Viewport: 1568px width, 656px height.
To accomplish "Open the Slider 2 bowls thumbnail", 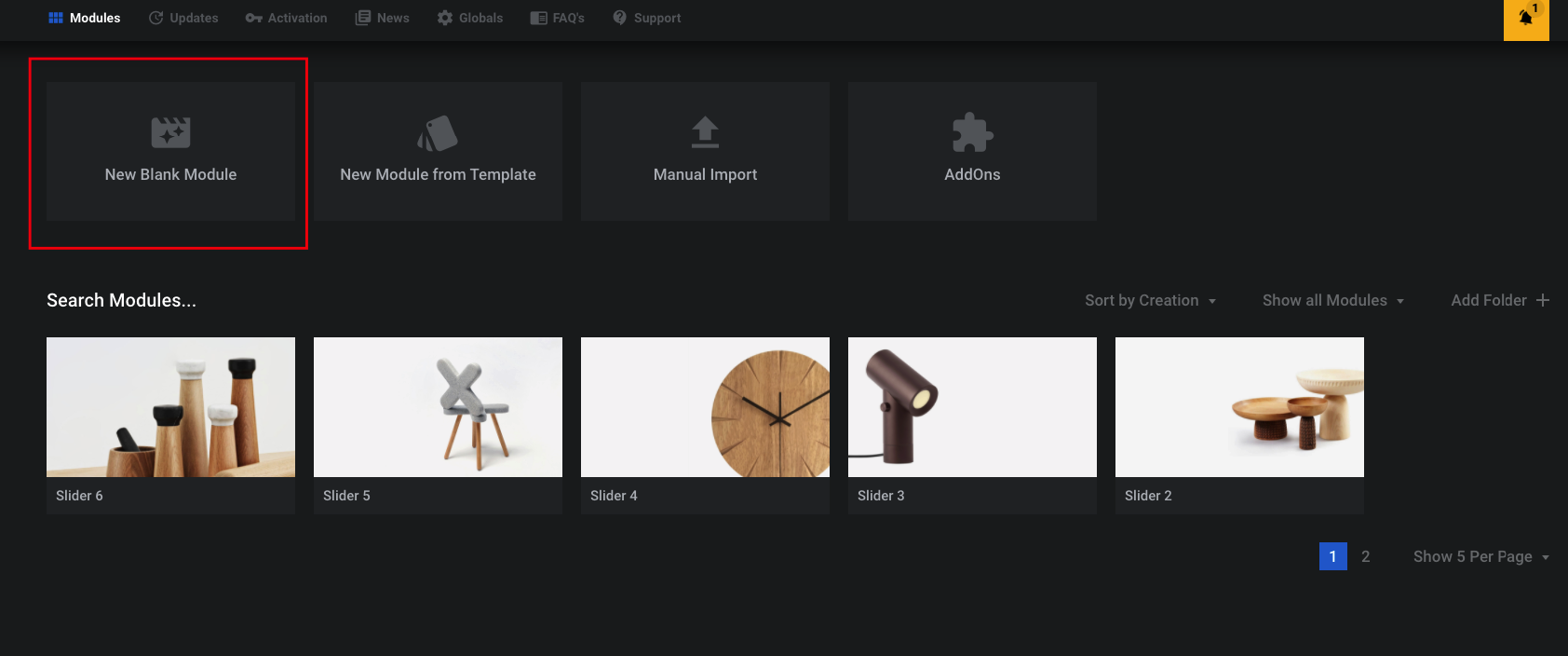I will pos(1239,407).
